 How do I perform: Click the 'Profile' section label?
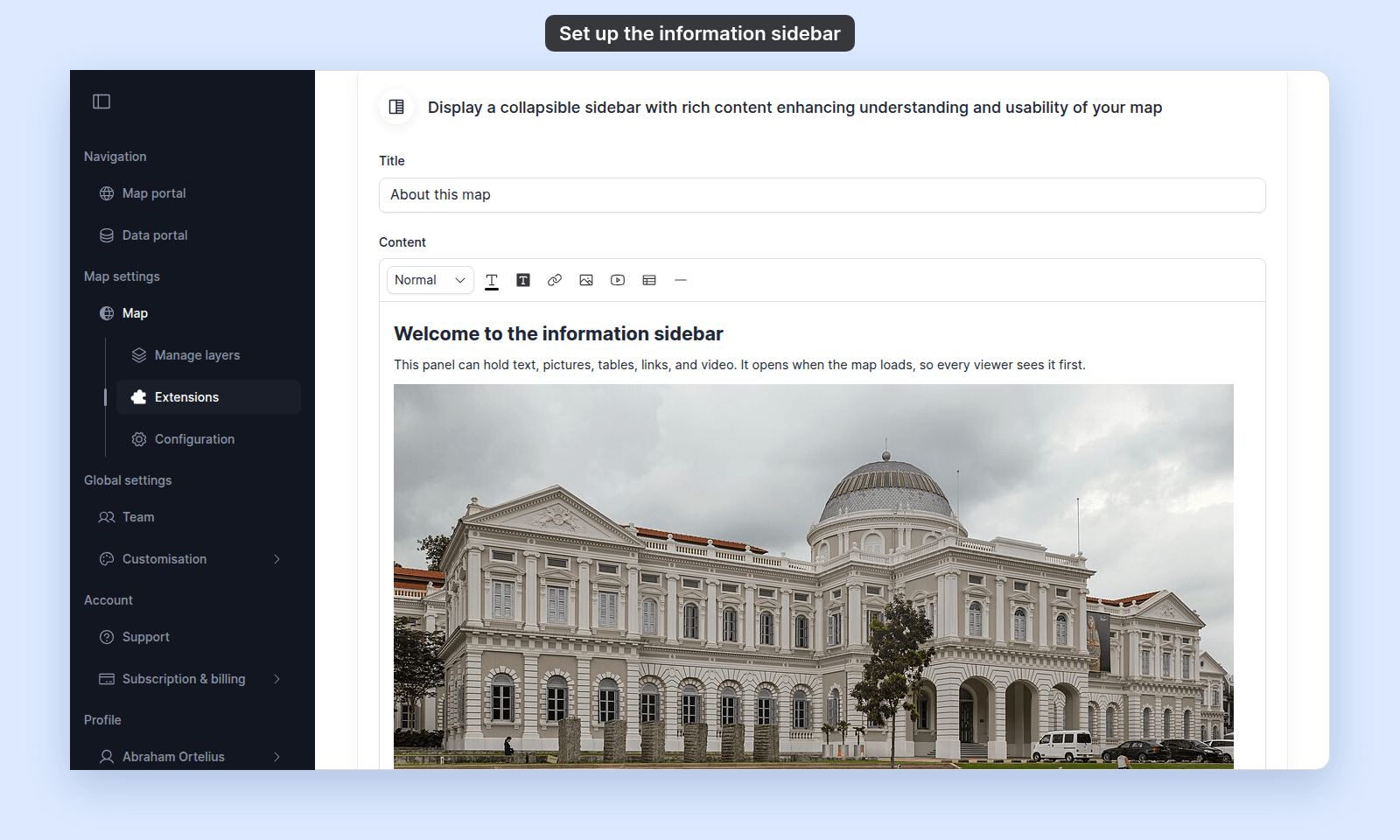pyautogui.click(x=102, y=720)
